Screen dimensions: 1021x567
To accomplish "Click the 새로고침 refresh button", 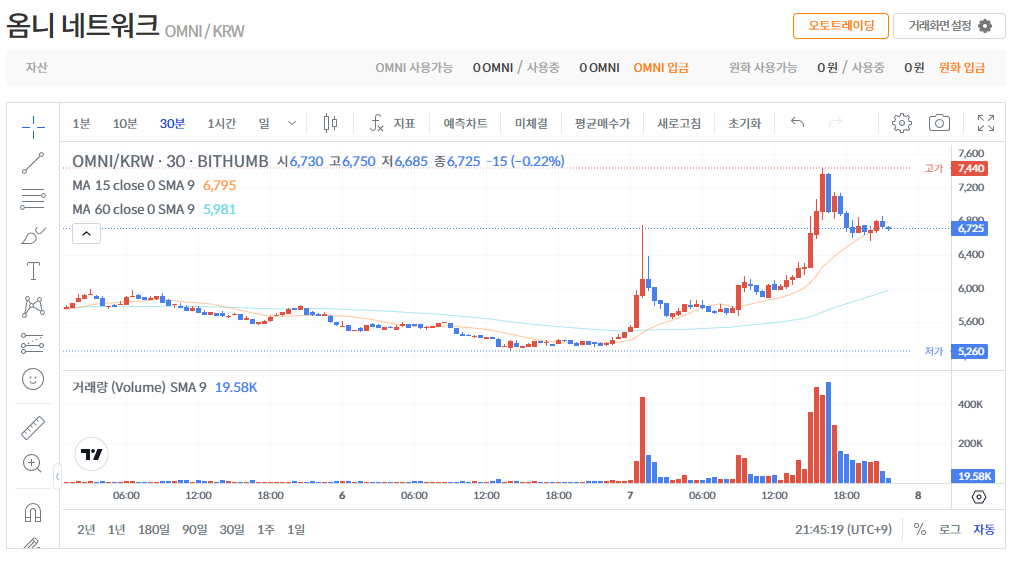I will 679,123.
